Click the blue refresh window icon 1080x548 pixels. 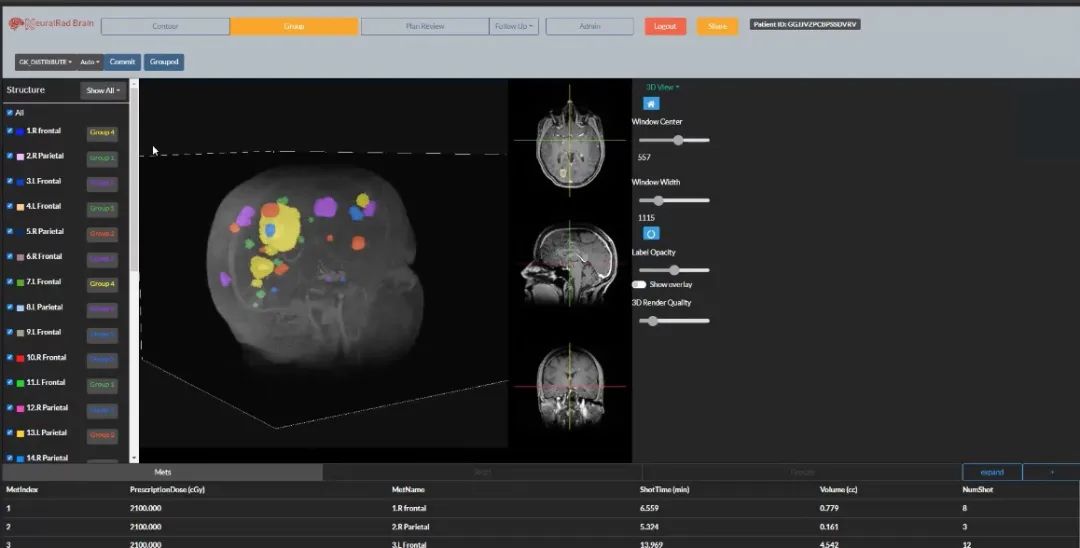click(651, 233)
